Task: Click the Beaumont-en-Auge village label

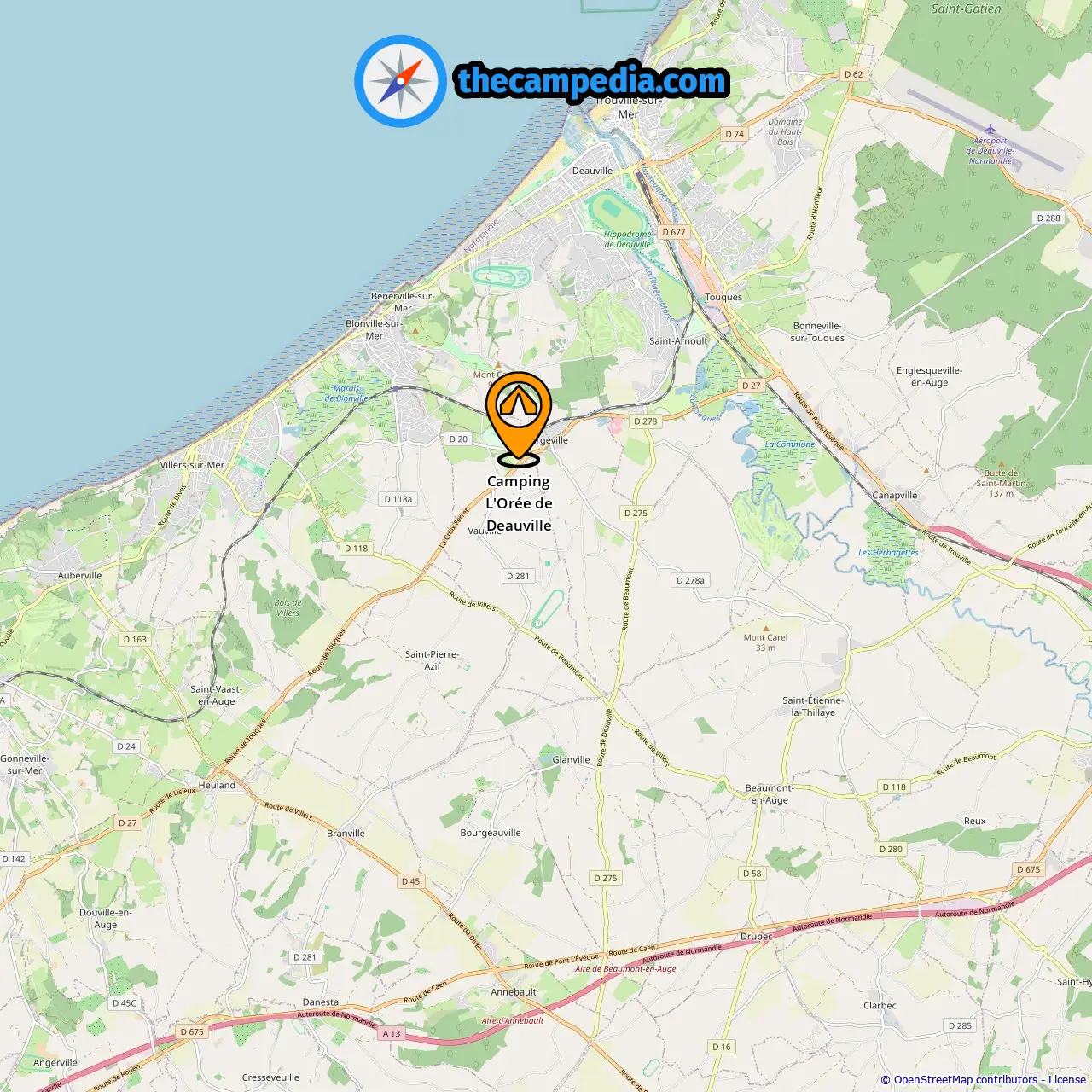Action: (769, 794)
